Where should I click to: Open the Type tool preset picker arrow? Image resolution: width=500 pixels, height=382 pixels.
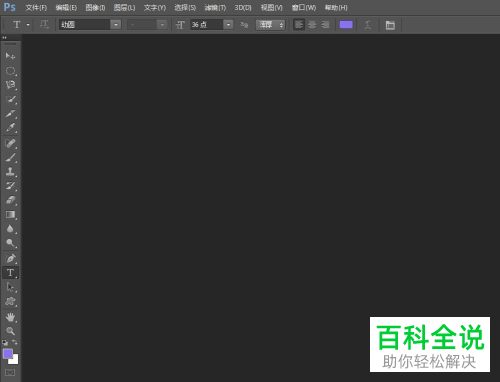(28, 25)
